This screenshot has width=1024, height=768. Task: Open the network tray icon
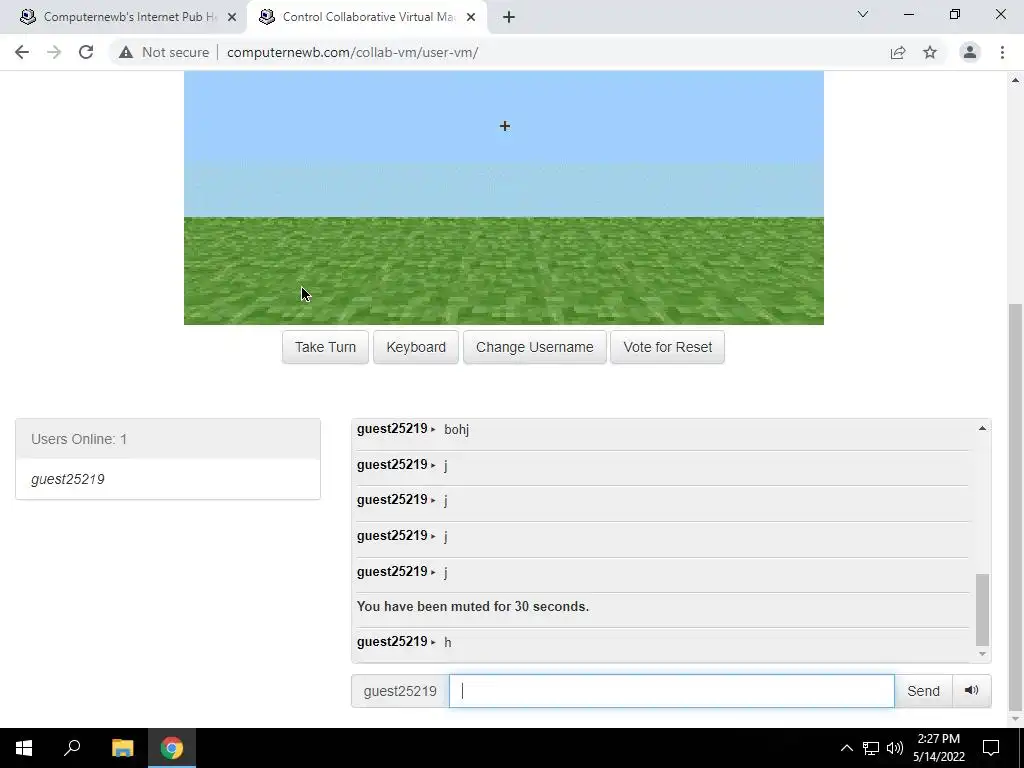point(871,748)
